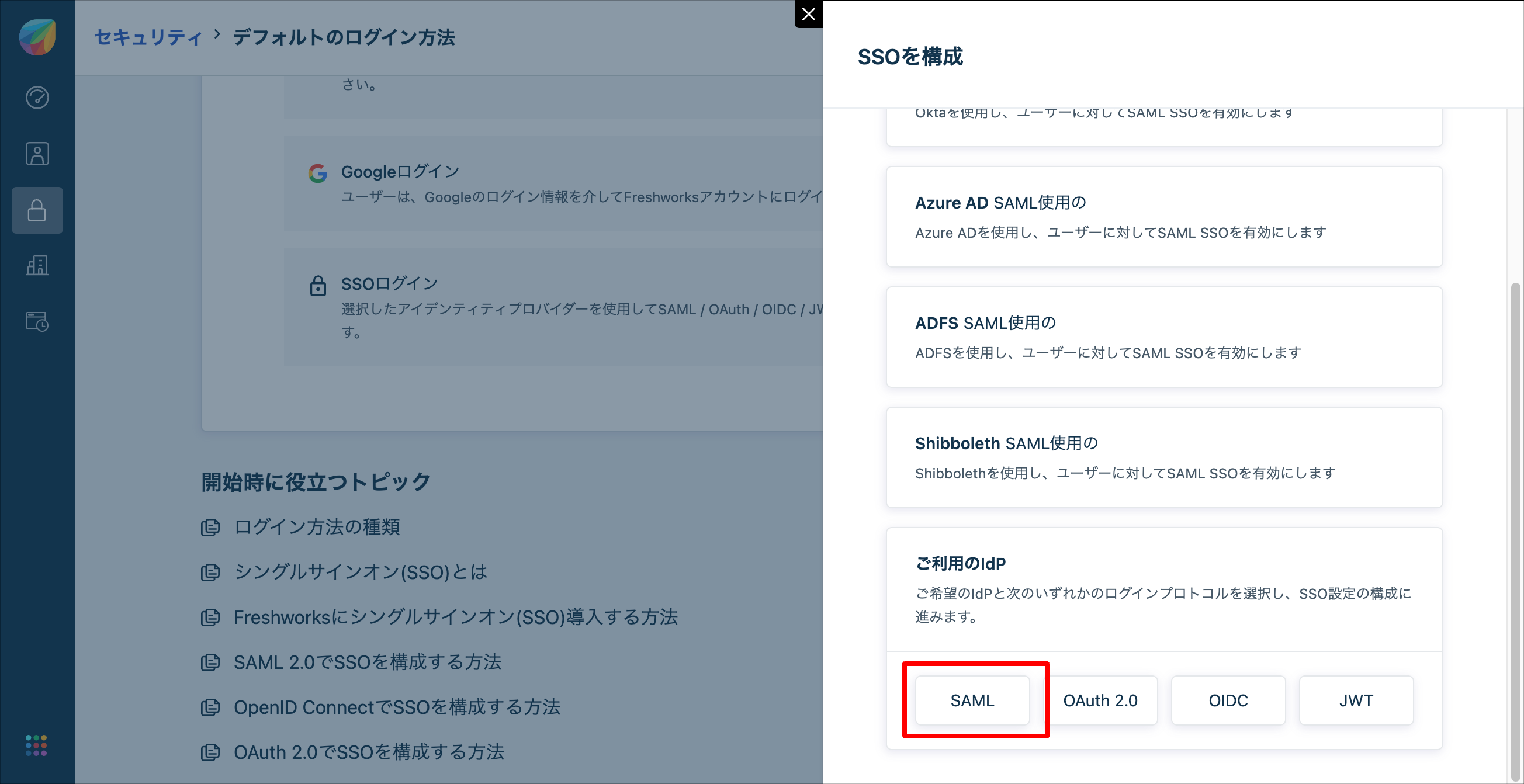Choose the JWT protocol button
This screenshot has width=1524, height=784.
pyautogui.click(x=1356, y=700)
